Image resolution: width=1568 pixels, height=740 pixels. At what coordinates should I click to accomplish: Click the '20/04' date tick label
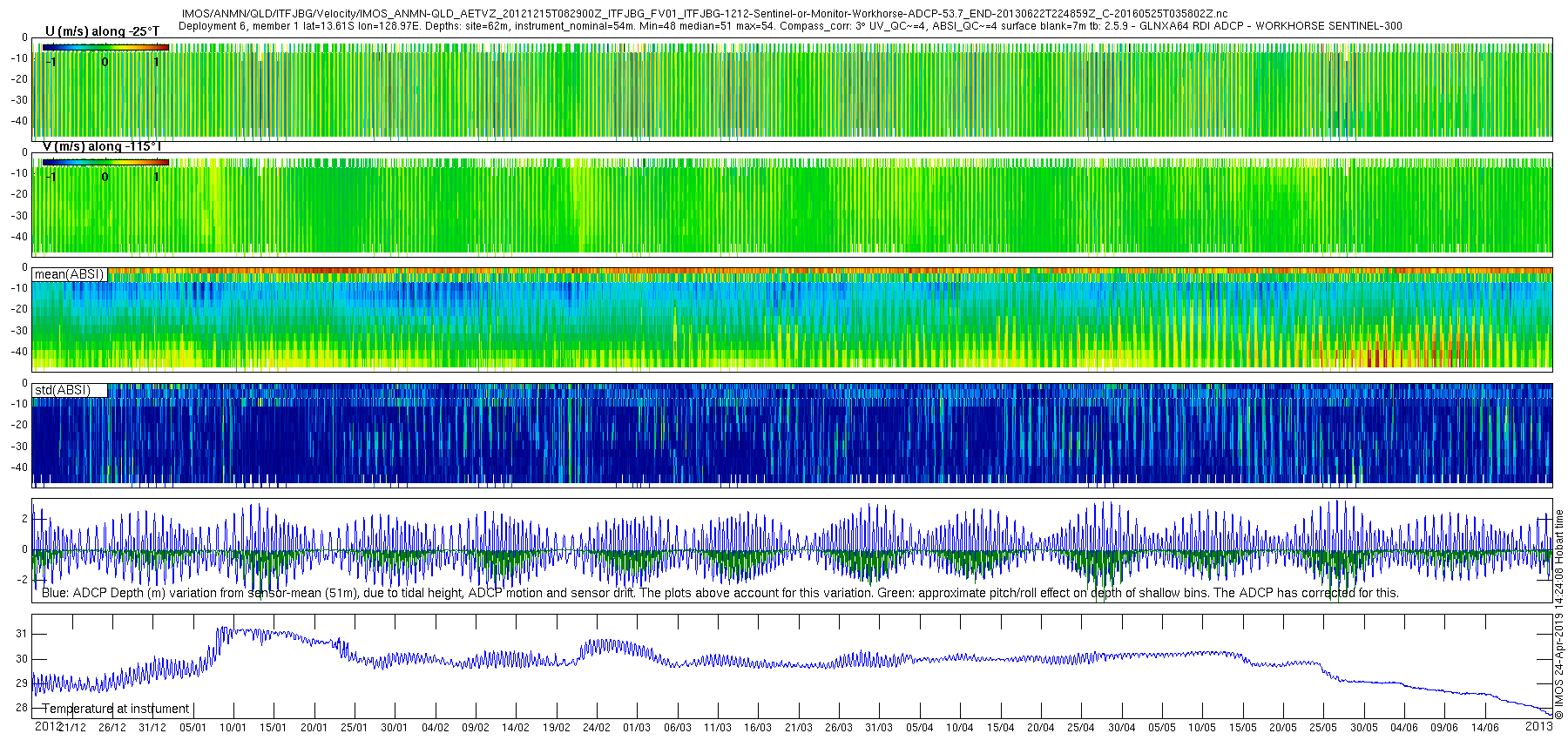[1041, 728]
